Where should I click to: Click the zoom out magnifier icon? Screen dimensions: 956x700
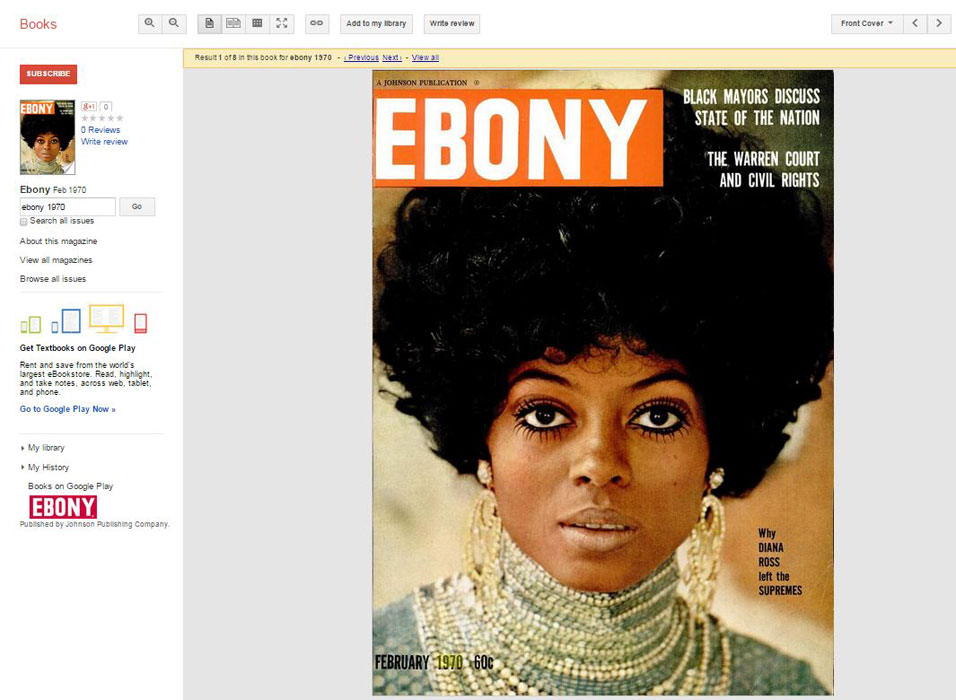pos(174,23)
